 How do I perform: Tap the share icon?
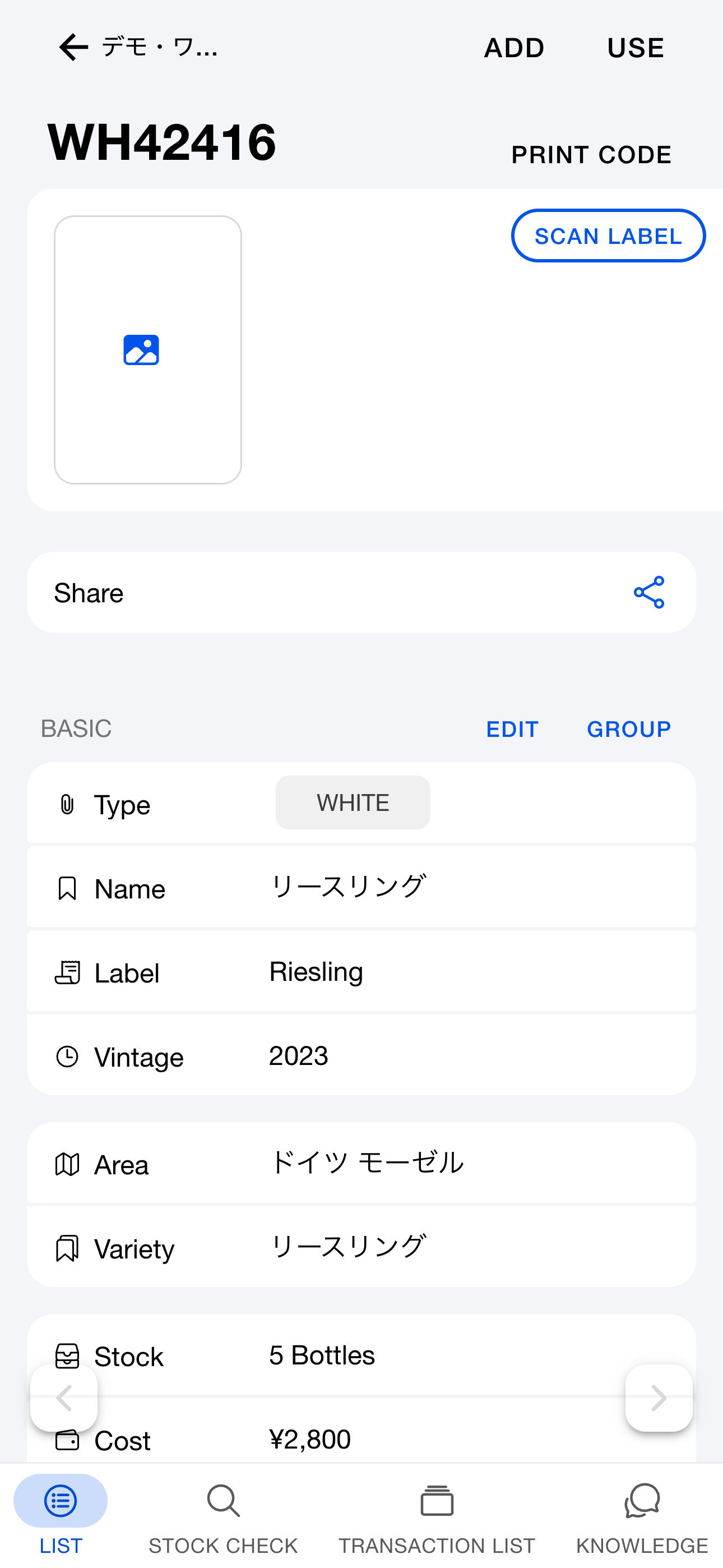coord(649,592)
